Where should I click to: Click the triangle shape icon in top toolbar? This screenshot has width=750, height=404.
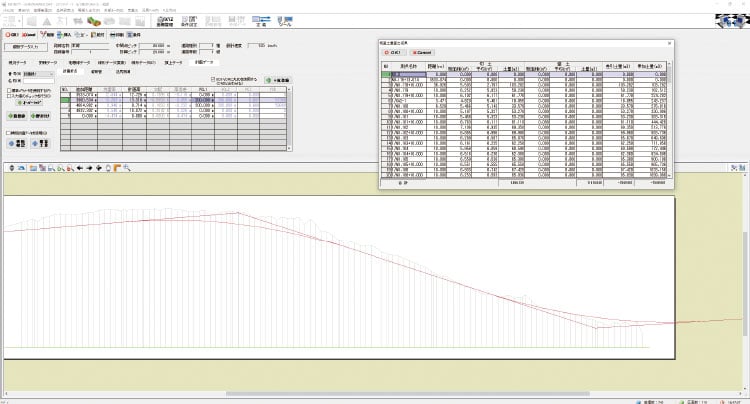[x=47, y=21]
